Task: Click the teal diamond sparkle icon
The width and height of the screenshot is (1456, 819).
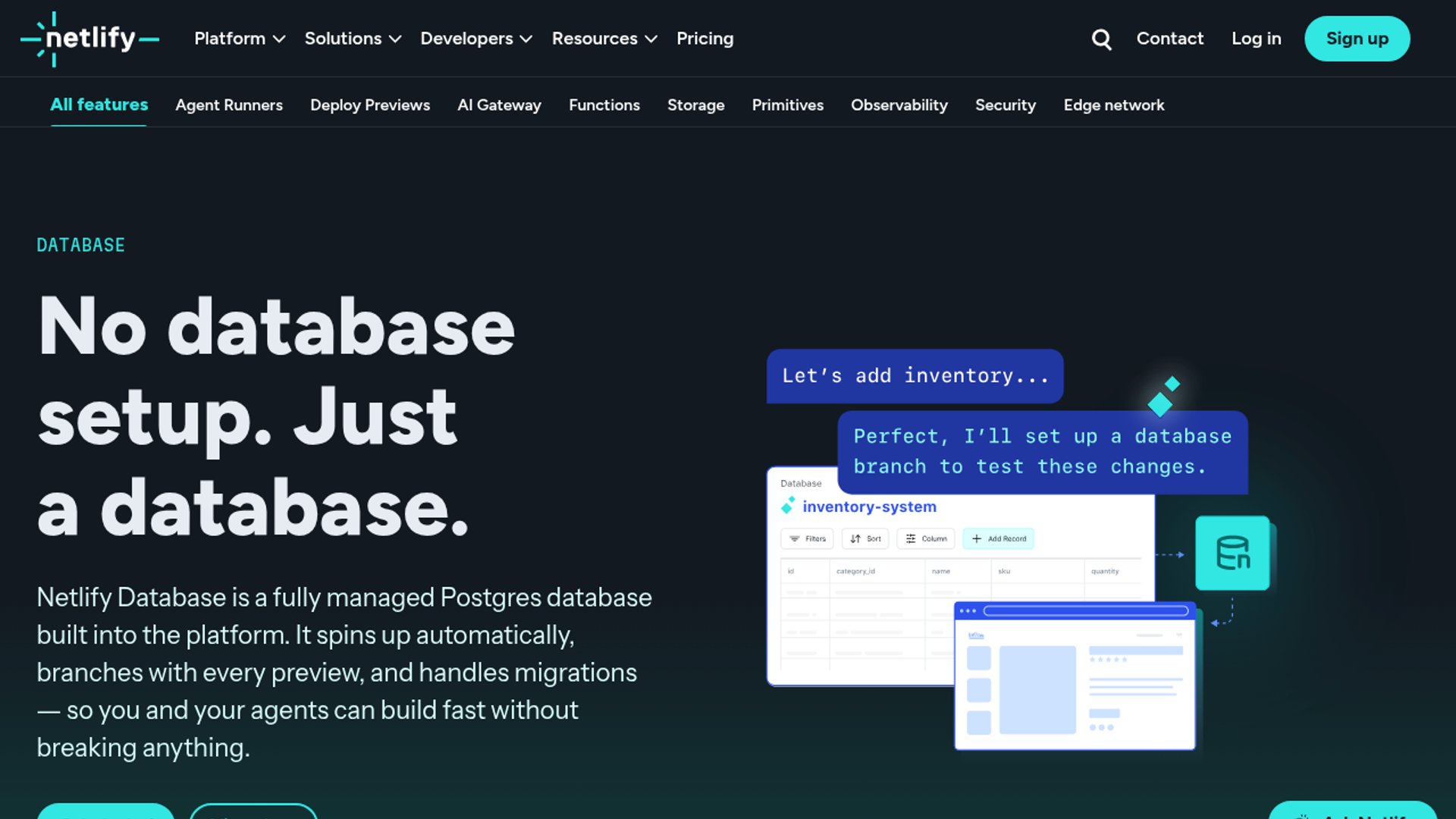Action: click(1163, 397)
